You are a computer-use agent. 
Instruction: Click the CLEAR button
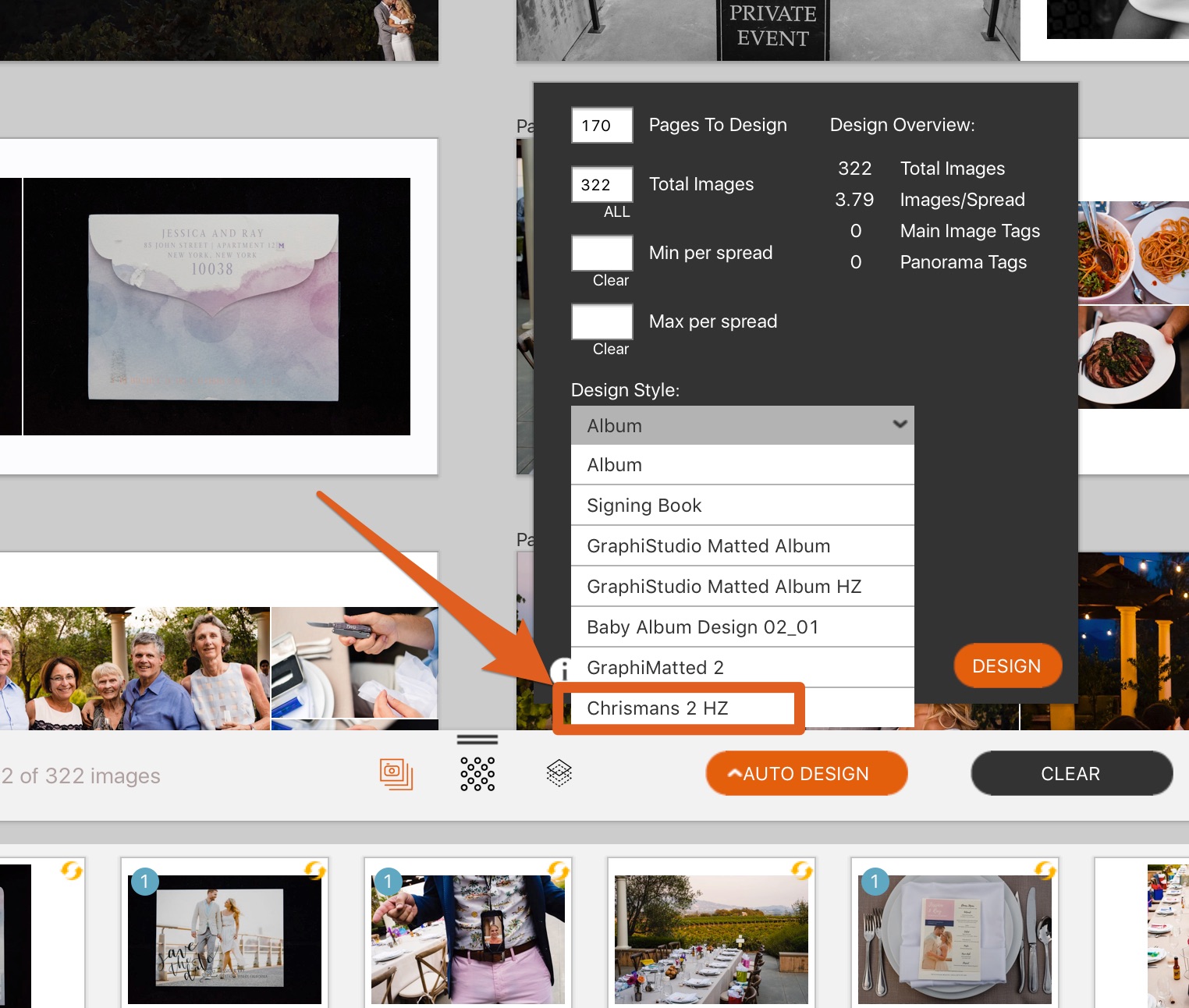(x=1071, y=773)
